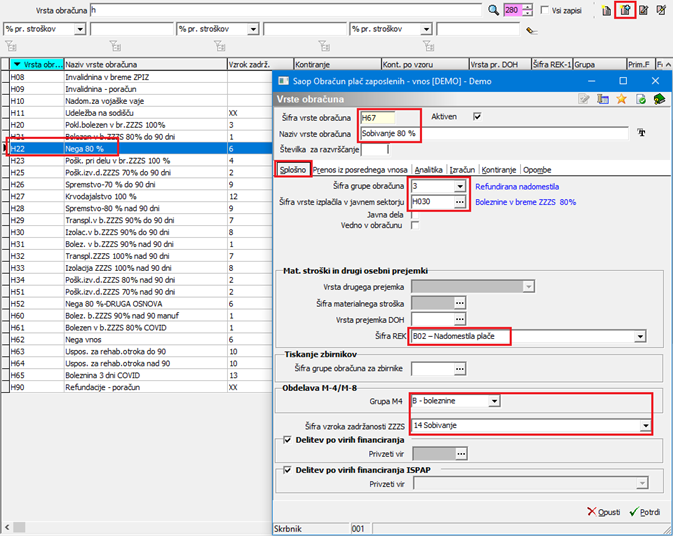This screenshot has height=536, width=673.
Task: Open the Grupa M4 dropdown
Action: (x=494, y=401)
